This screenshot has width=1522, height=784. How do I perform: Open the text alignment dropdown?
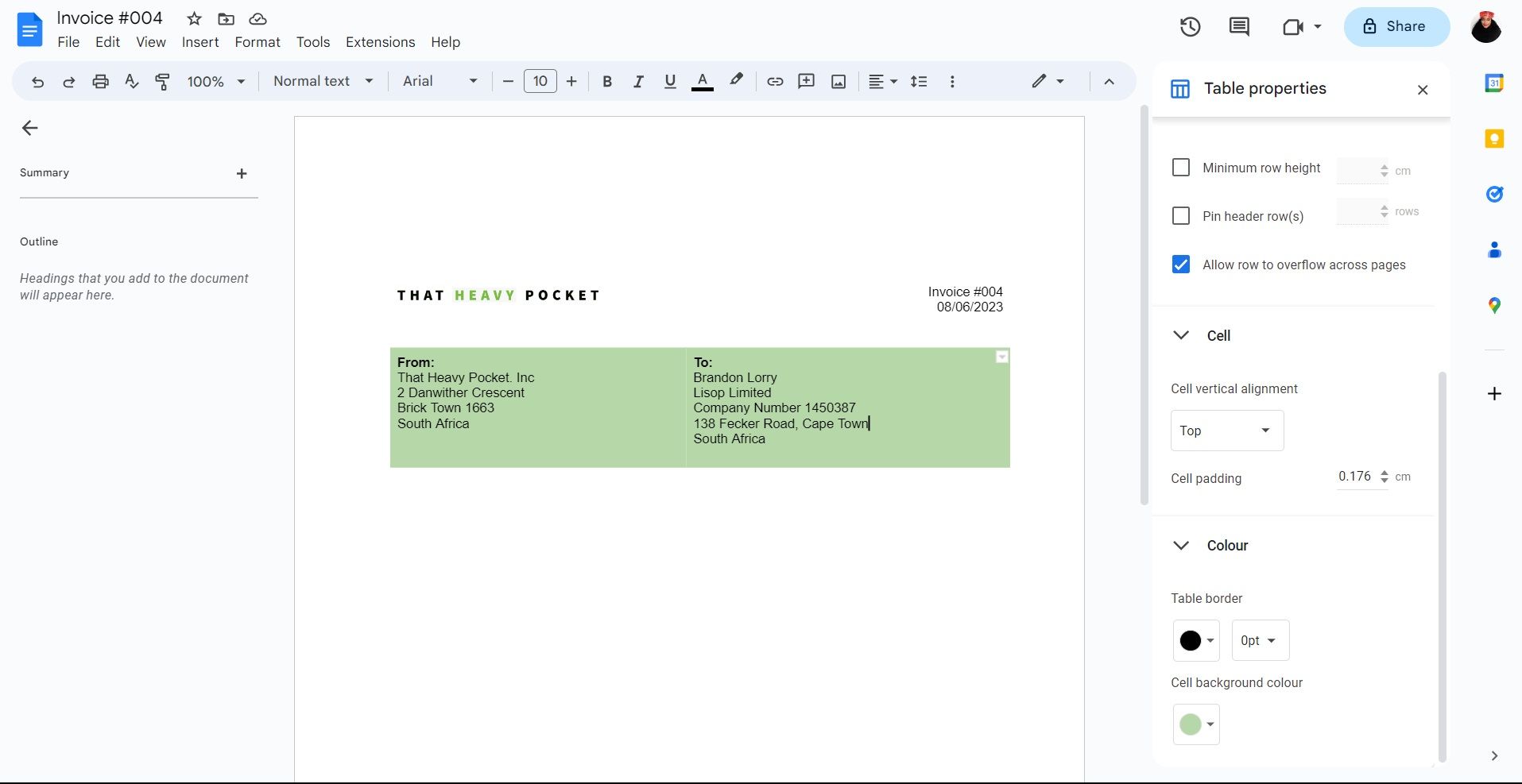882,81
